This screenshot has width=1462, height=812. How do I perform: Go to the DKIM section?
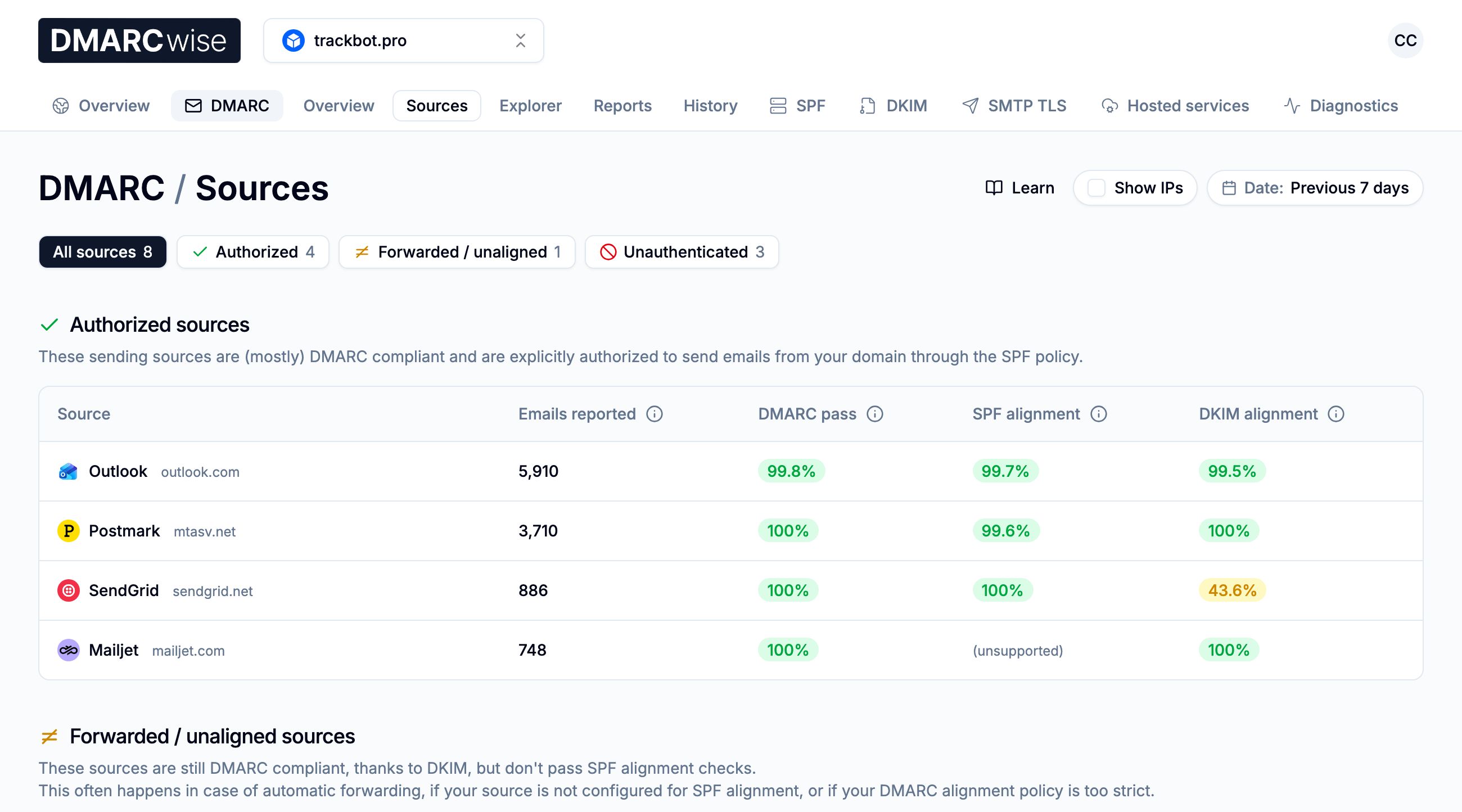(x=894, y=106)
